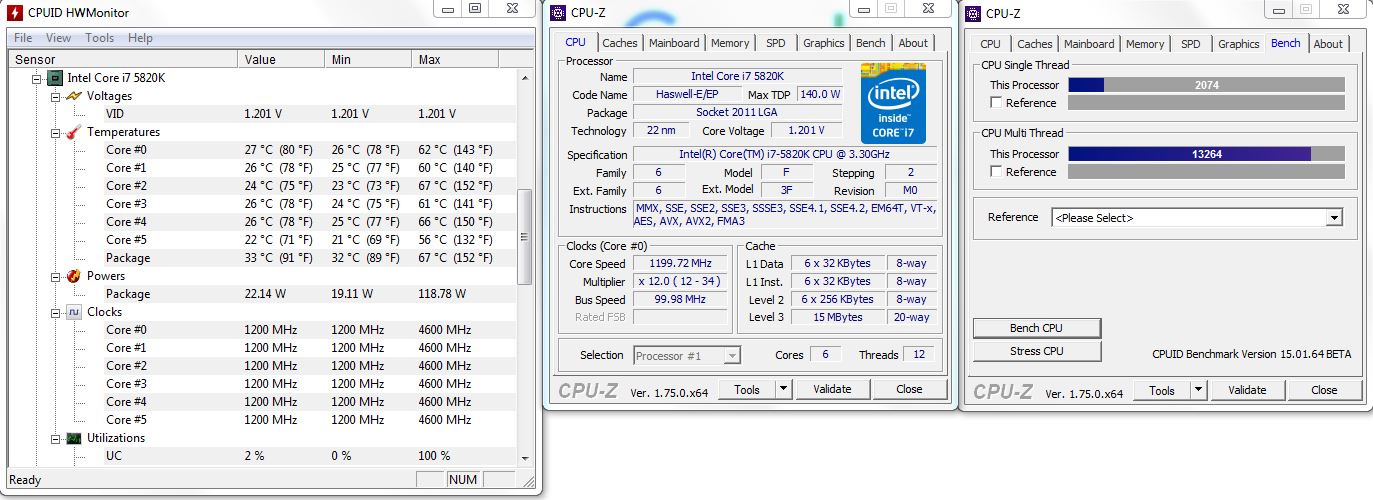
Task: Click the Bench CPU button
Action: (x=1037, y=328)
